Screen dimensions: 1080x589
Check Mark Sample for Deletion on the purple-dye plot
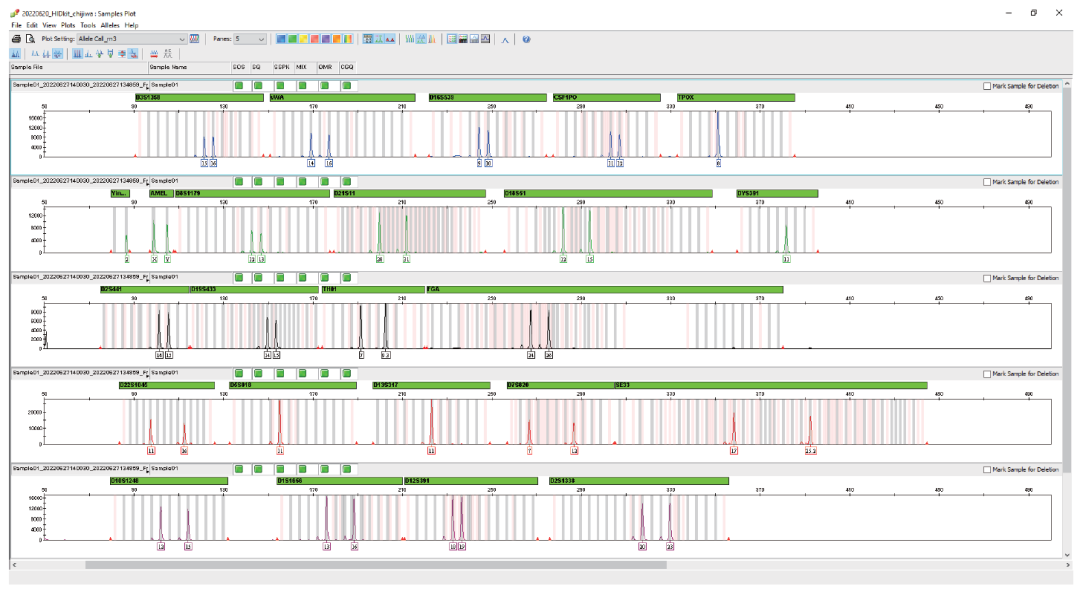[x=987, y=469]
